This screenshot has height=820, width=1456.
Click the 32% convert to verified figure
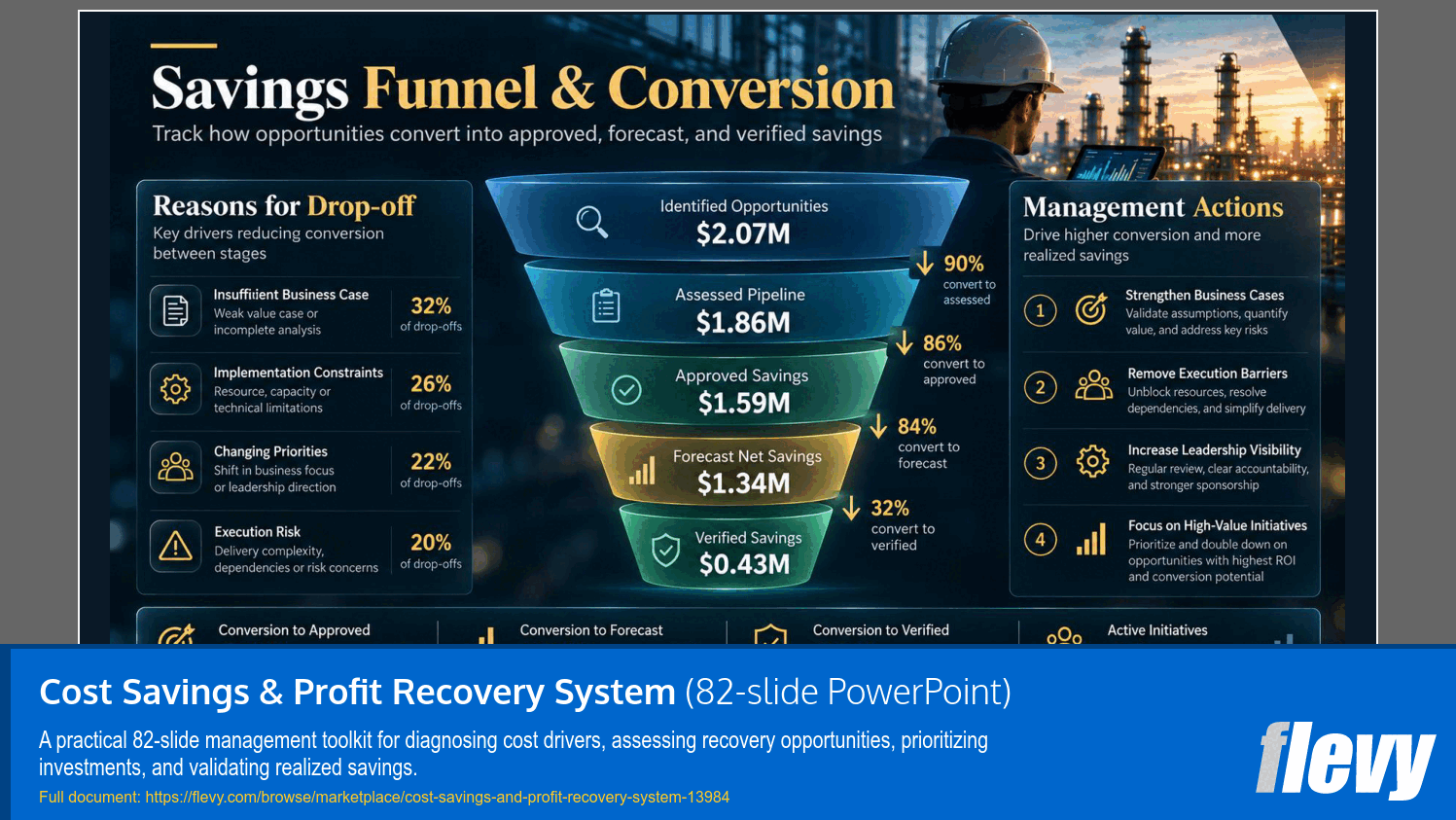click(x=890, y=508)
